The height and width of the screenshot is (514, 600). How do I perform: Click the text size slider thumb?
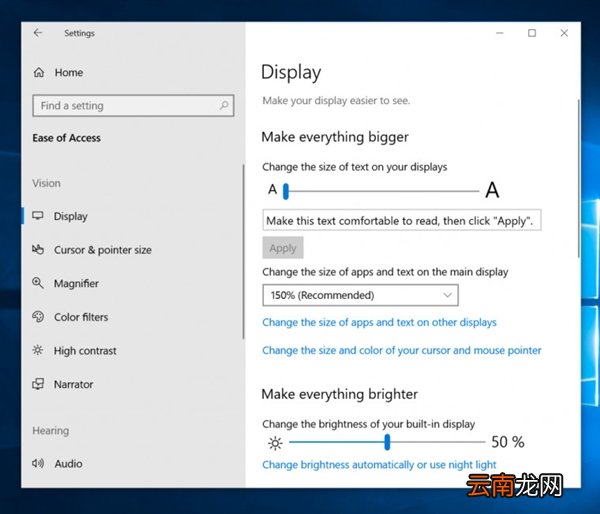pyautogui.click(x=285, y=191)
